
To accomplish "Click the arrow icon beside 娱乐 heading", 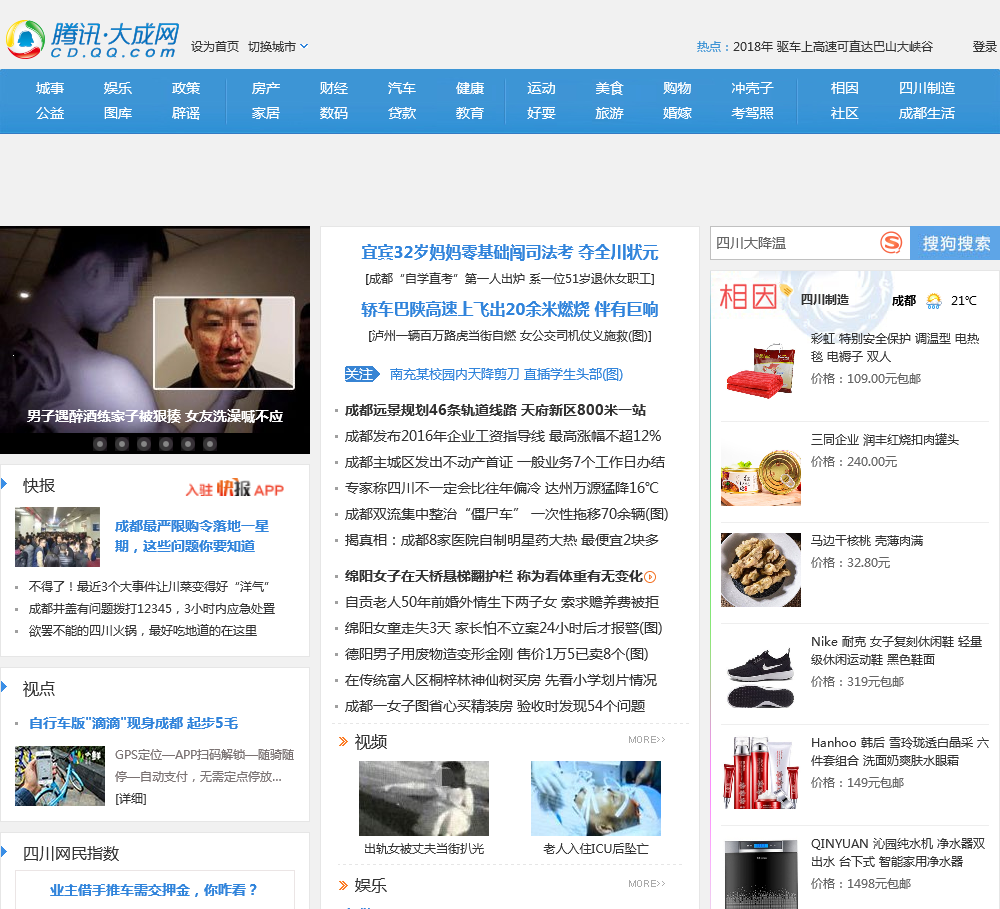I will pyautogui.click(x=343, y=885).
